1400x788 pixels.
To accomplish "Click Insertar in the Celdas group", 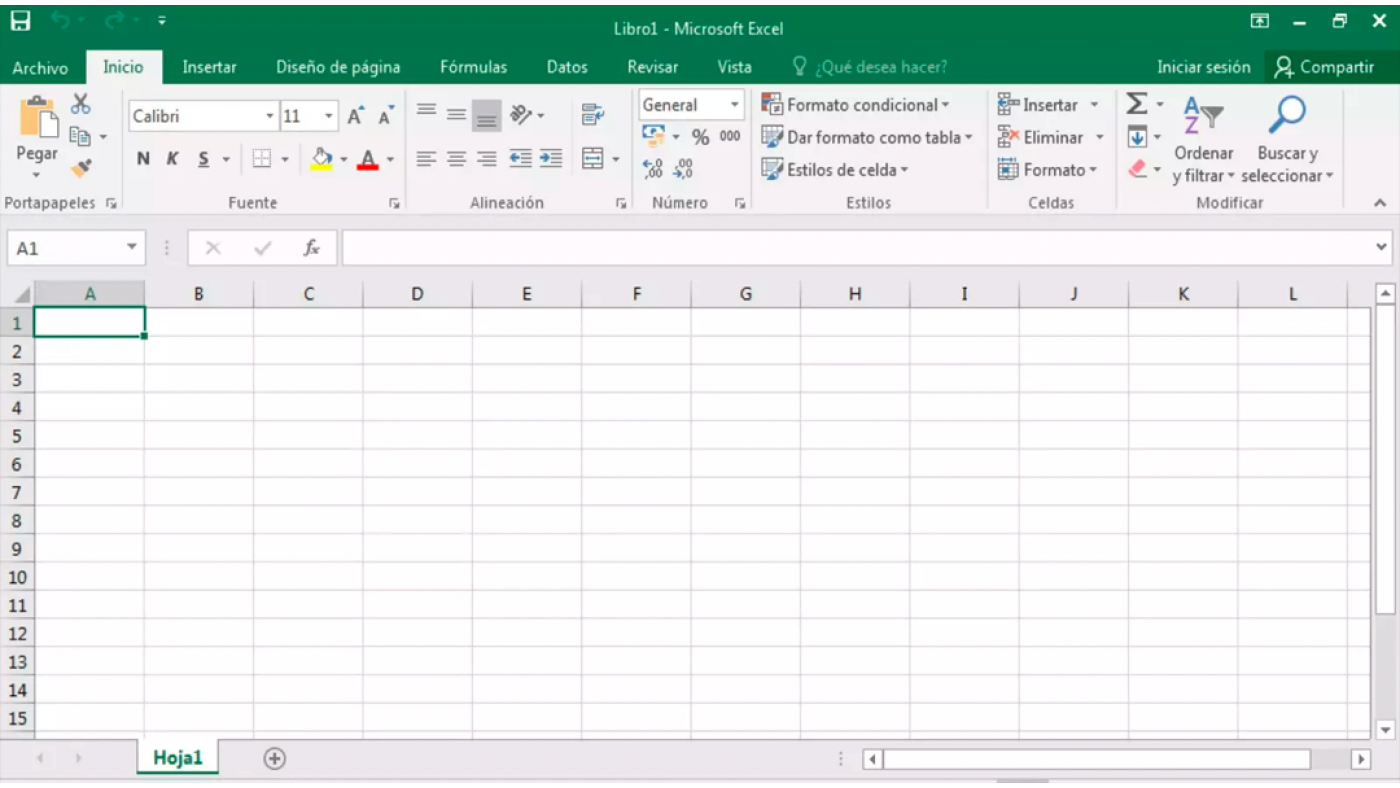I will 1049,105.
